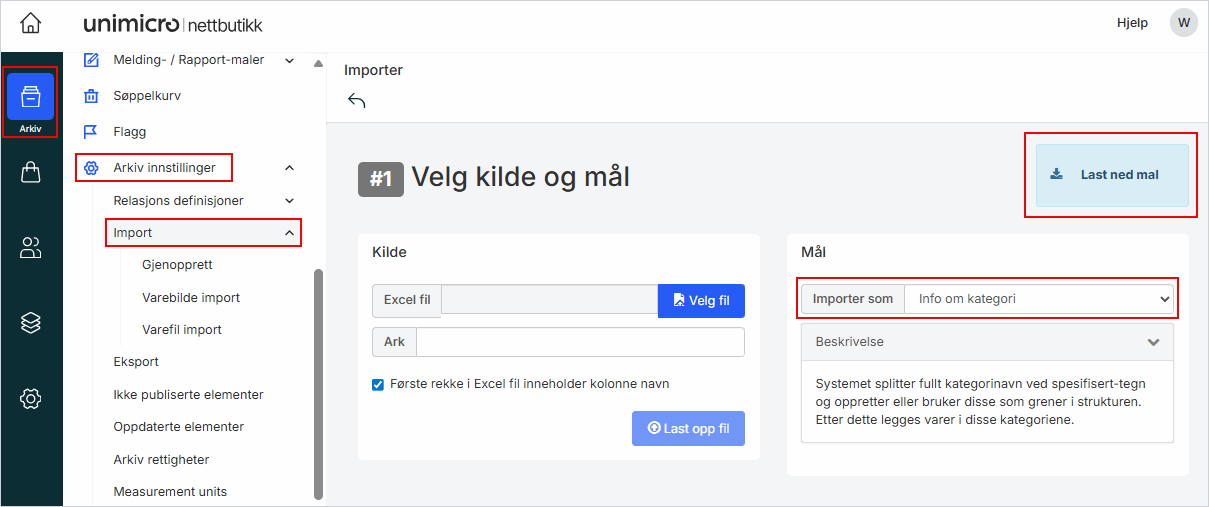Click the back arrow under Importer

tap(357, 100)
